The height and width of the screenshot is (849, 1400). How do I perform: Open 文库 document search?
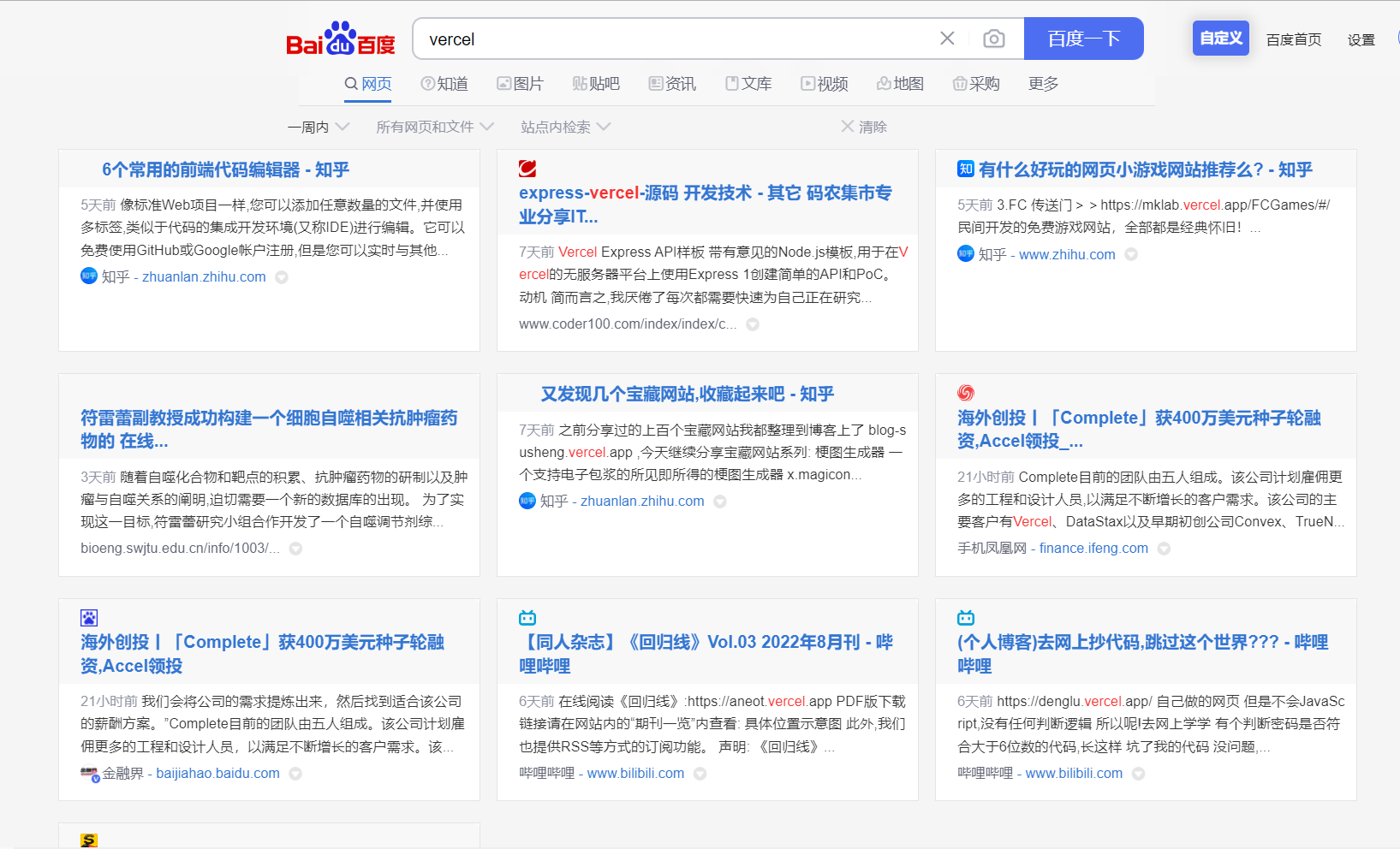tap(748, 83)
